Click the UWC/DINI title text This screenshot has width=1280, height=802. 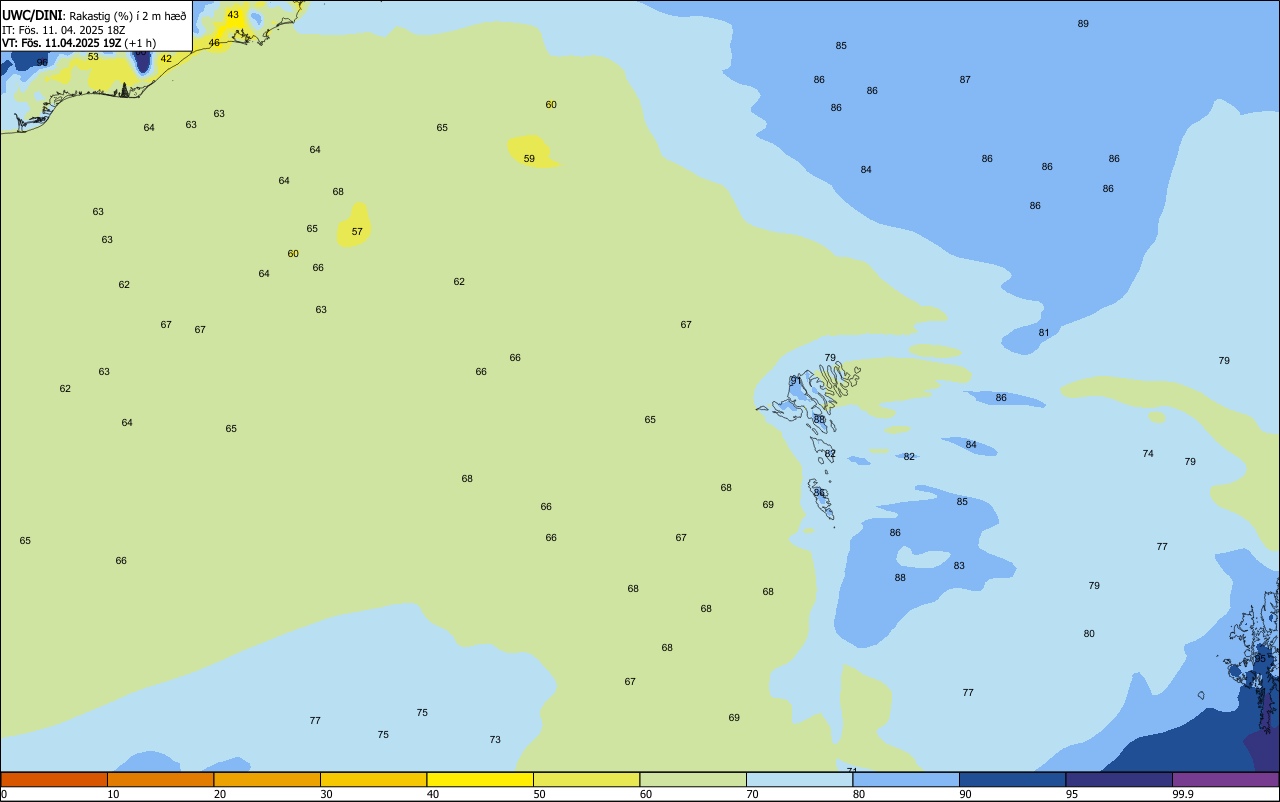(32, 16)
